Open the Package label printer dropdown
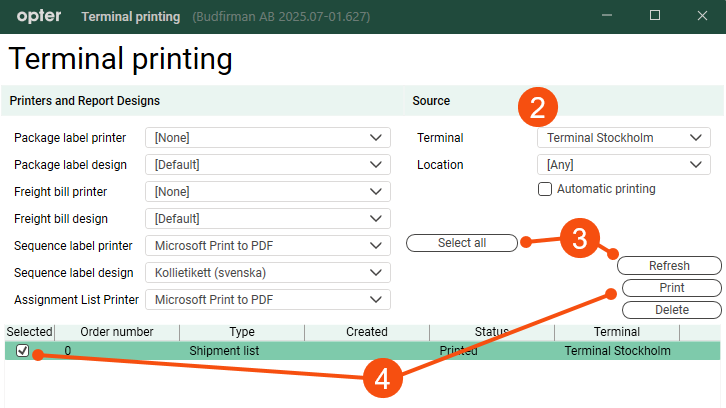Viewport: 726px width, 408px height. point(267,138)
